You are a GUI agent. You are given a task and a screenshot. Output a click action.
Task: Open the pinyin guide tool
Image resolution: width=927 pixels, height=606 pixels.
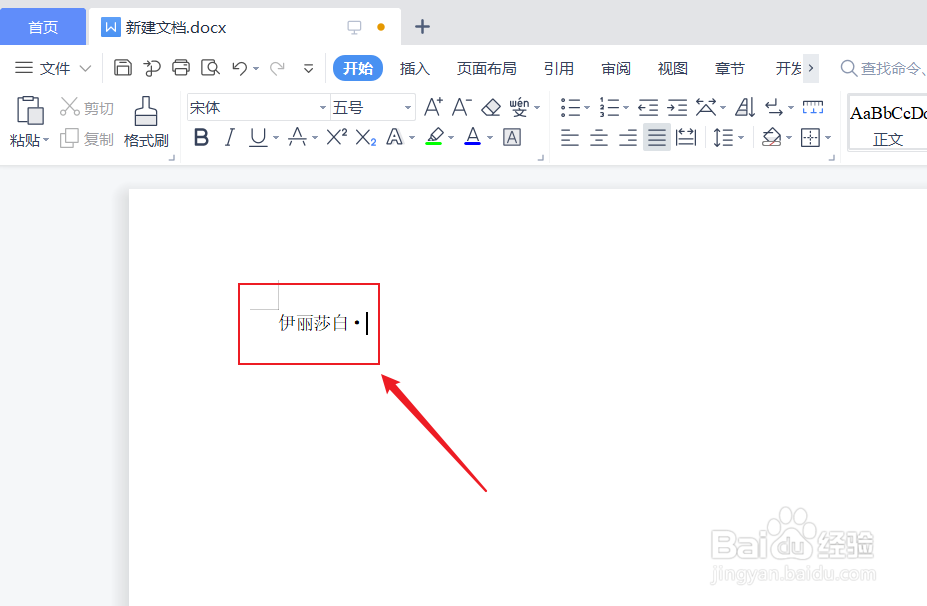coord(519,106)
